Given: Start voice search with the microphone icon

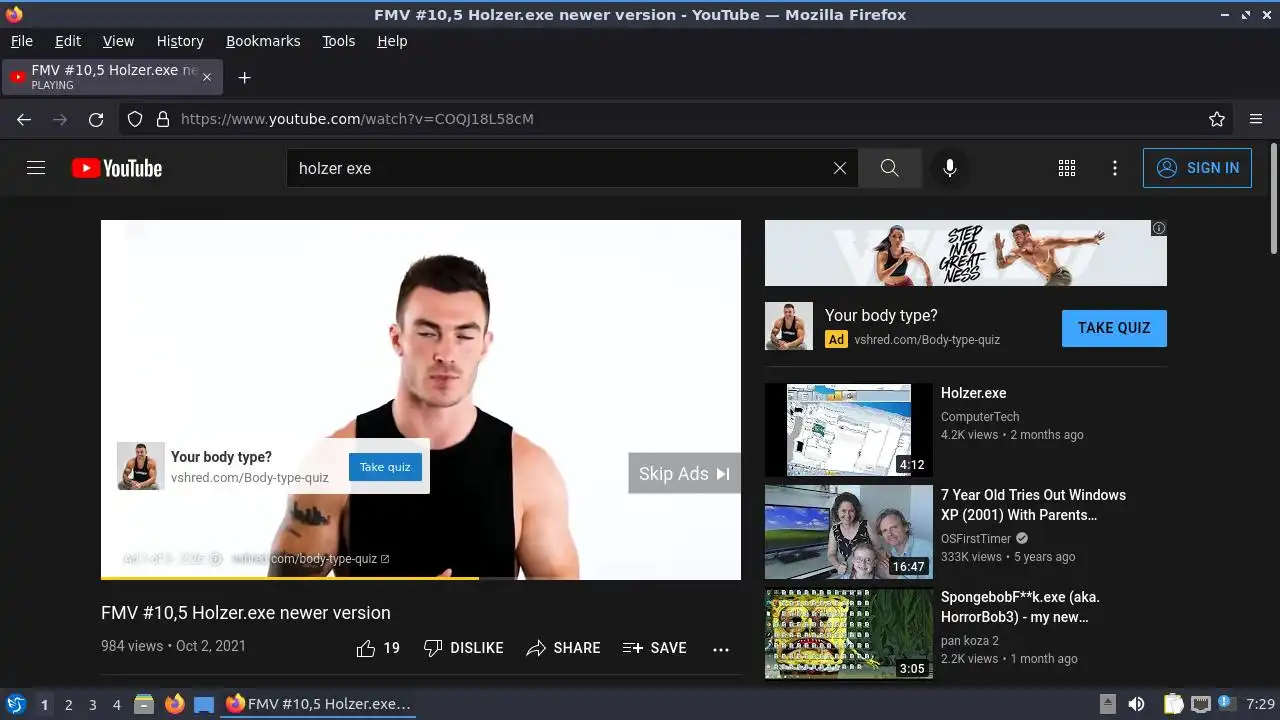Looking at the screenshot, I should pyautogui.click(x=950, y=168).
